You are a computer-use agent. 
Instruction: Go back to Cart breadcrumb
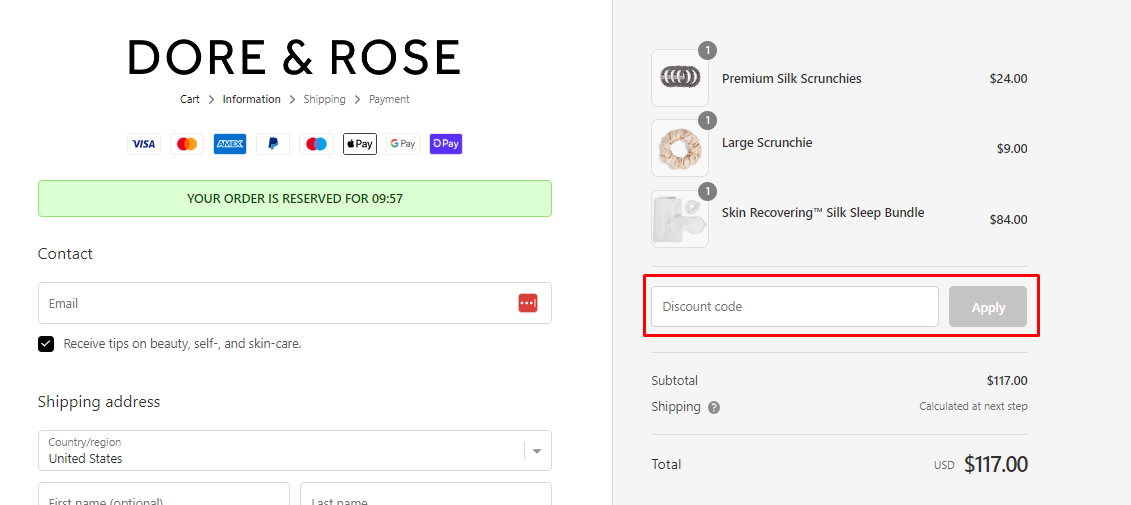[190, 100]
